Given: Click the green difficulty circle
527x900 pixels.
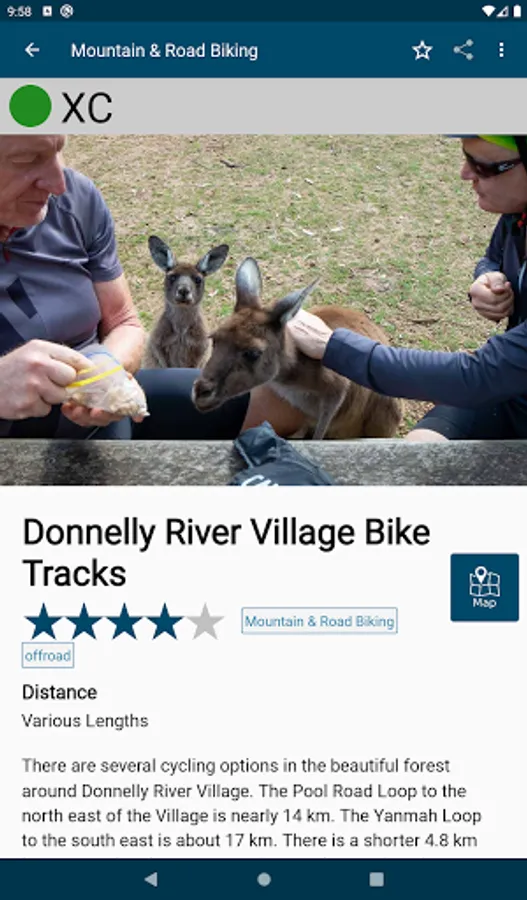Looking at the screenshot, I should pyautogui.click(x=30, y=106).
